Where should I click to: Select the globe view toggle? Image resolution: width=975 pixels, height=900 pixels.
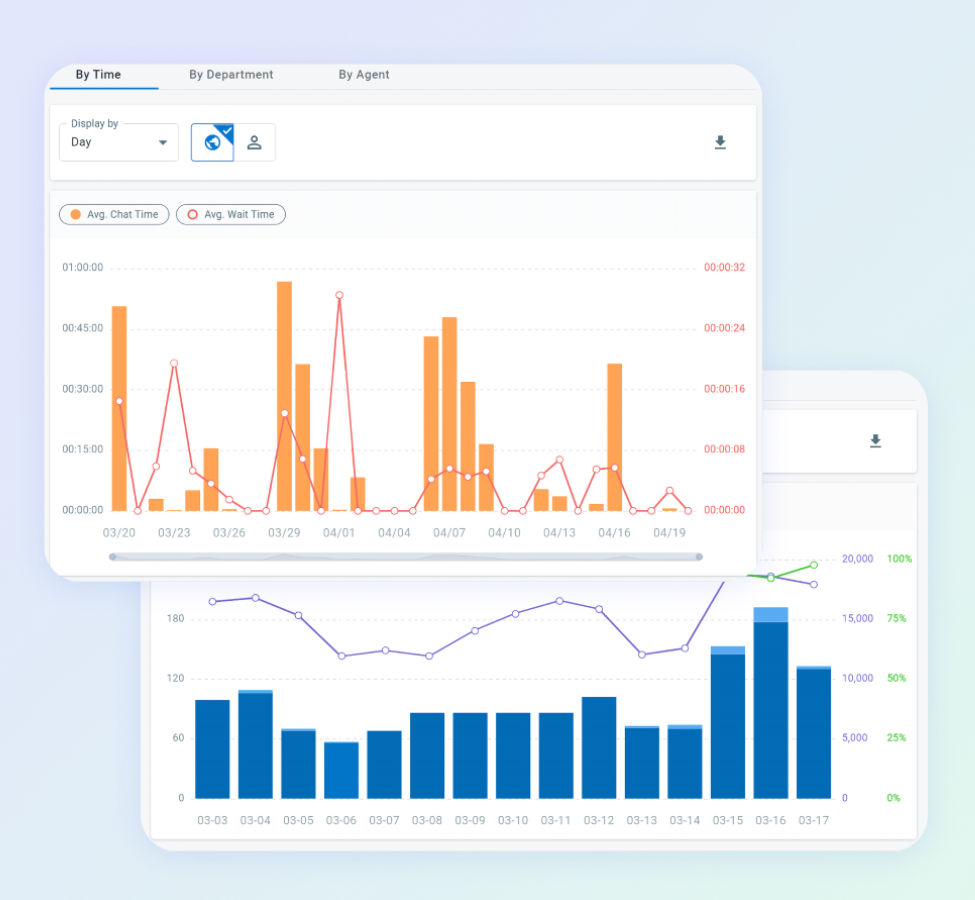click(x=213, y=142)
